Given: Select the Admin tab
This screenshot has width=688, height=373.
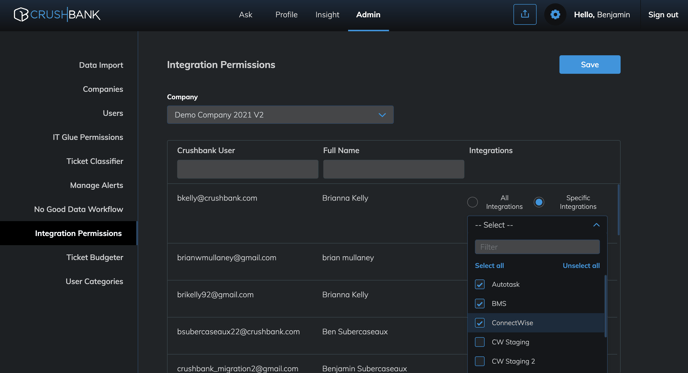Looking at the screenshot, I should click(368, 14).
